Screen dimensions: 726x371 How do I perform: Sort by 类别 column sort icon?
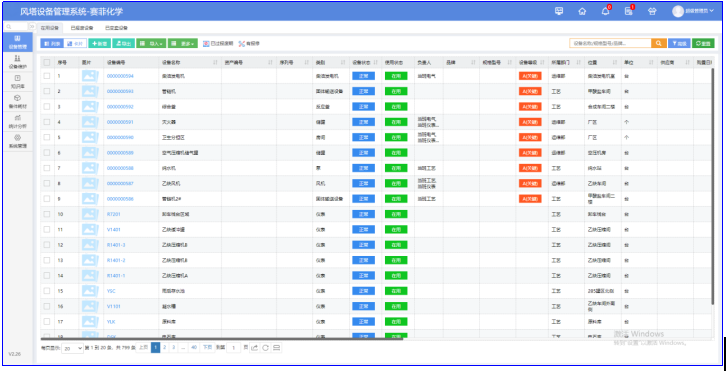tap(343, 62)
